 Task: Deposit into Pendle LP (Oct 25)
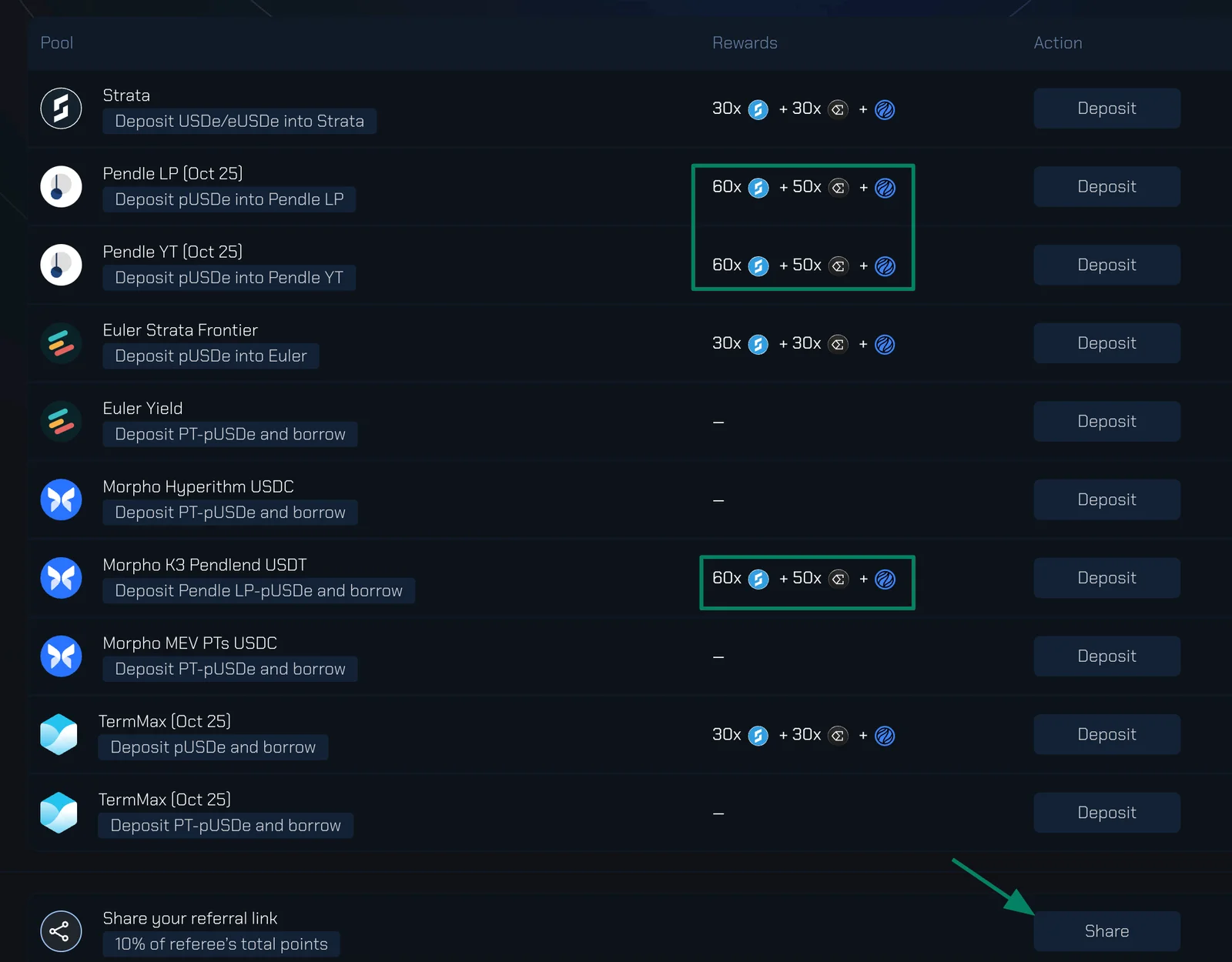click(x=1106, y=186)
